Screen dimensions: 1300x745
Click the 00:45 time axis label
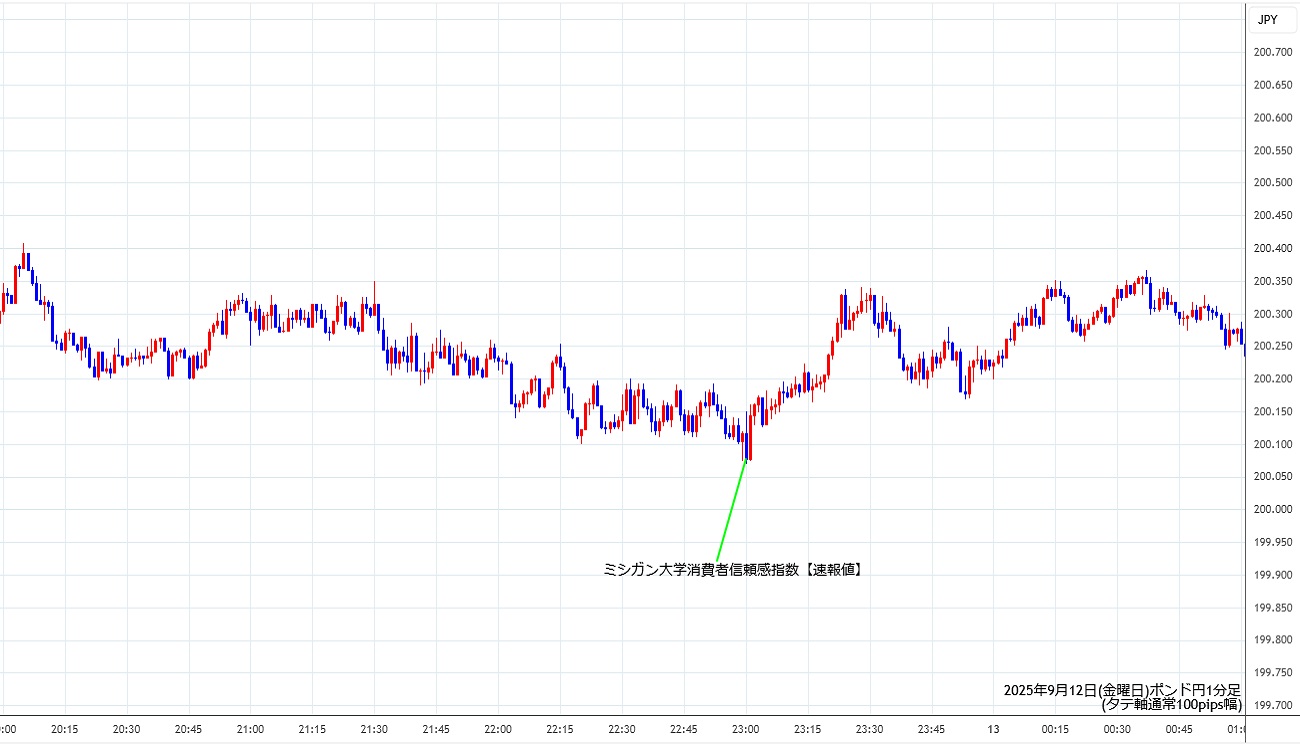click(1180, 729)
